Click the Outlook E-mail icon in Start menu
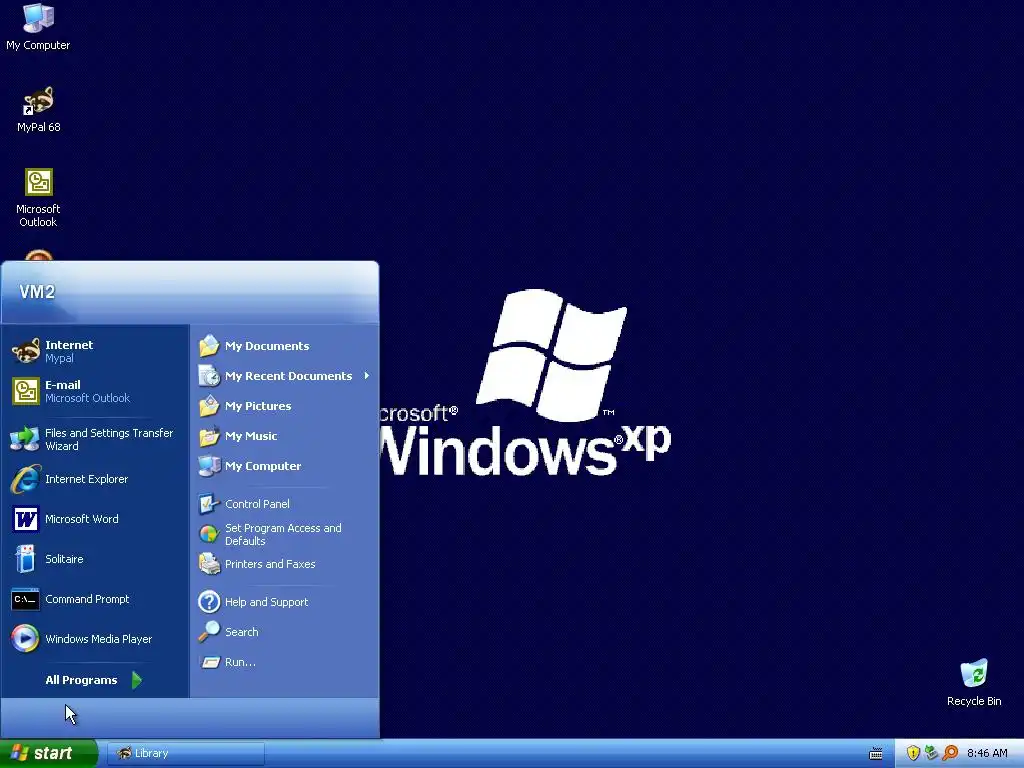 [25, 391]
